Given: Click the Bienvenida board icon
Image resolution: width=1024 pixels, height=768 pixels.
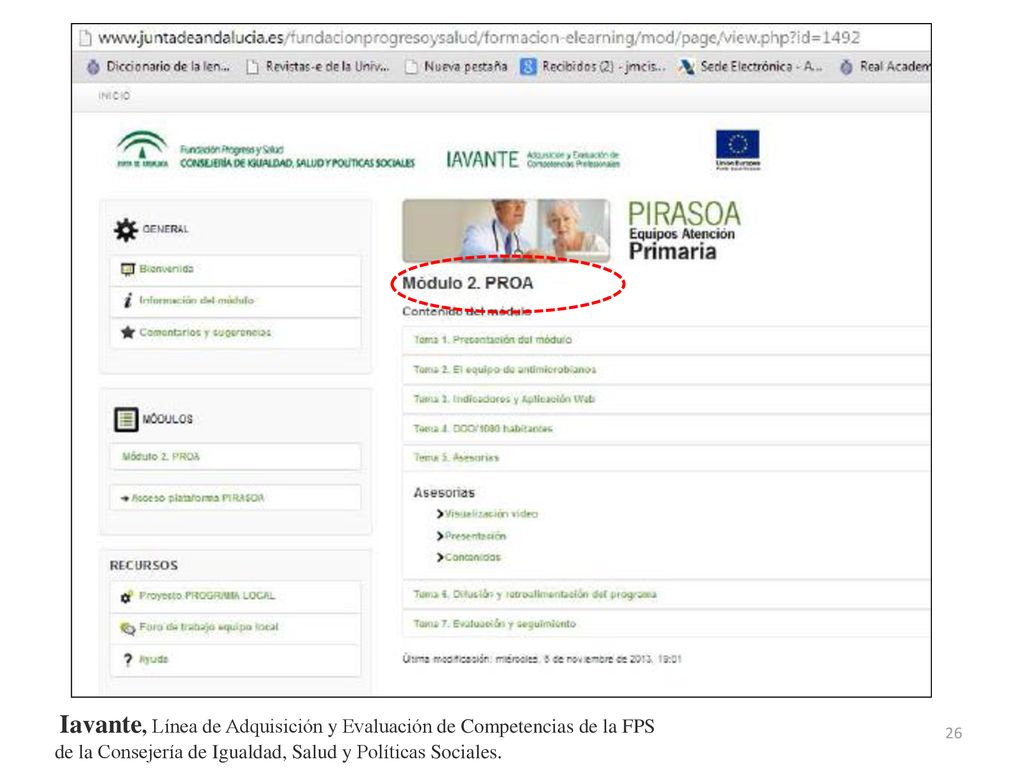Looking at the screenshot, I should 127,270.
